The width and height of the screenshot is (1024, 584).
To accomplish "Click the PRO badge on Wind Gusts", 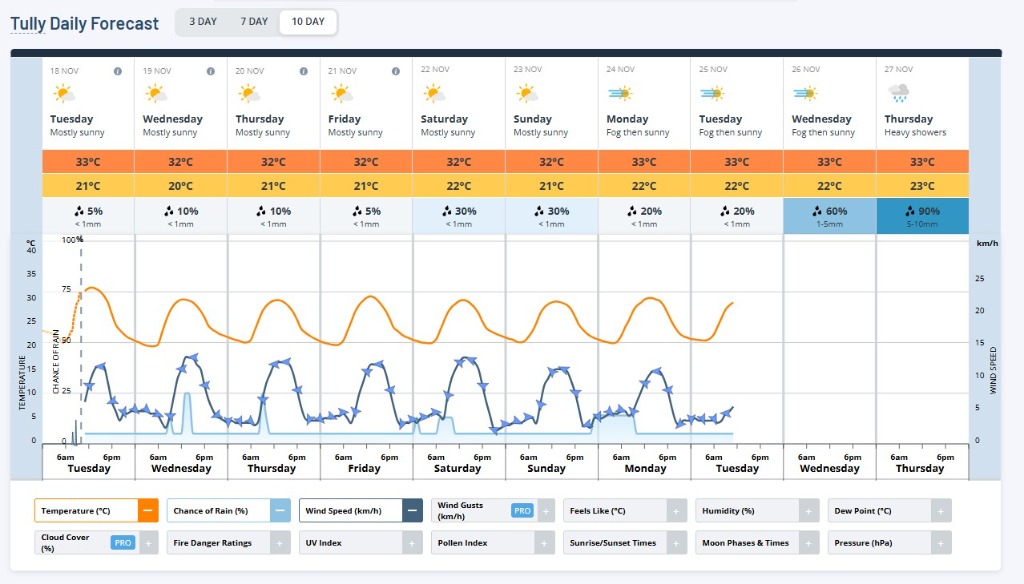I will tap(521, 511).
